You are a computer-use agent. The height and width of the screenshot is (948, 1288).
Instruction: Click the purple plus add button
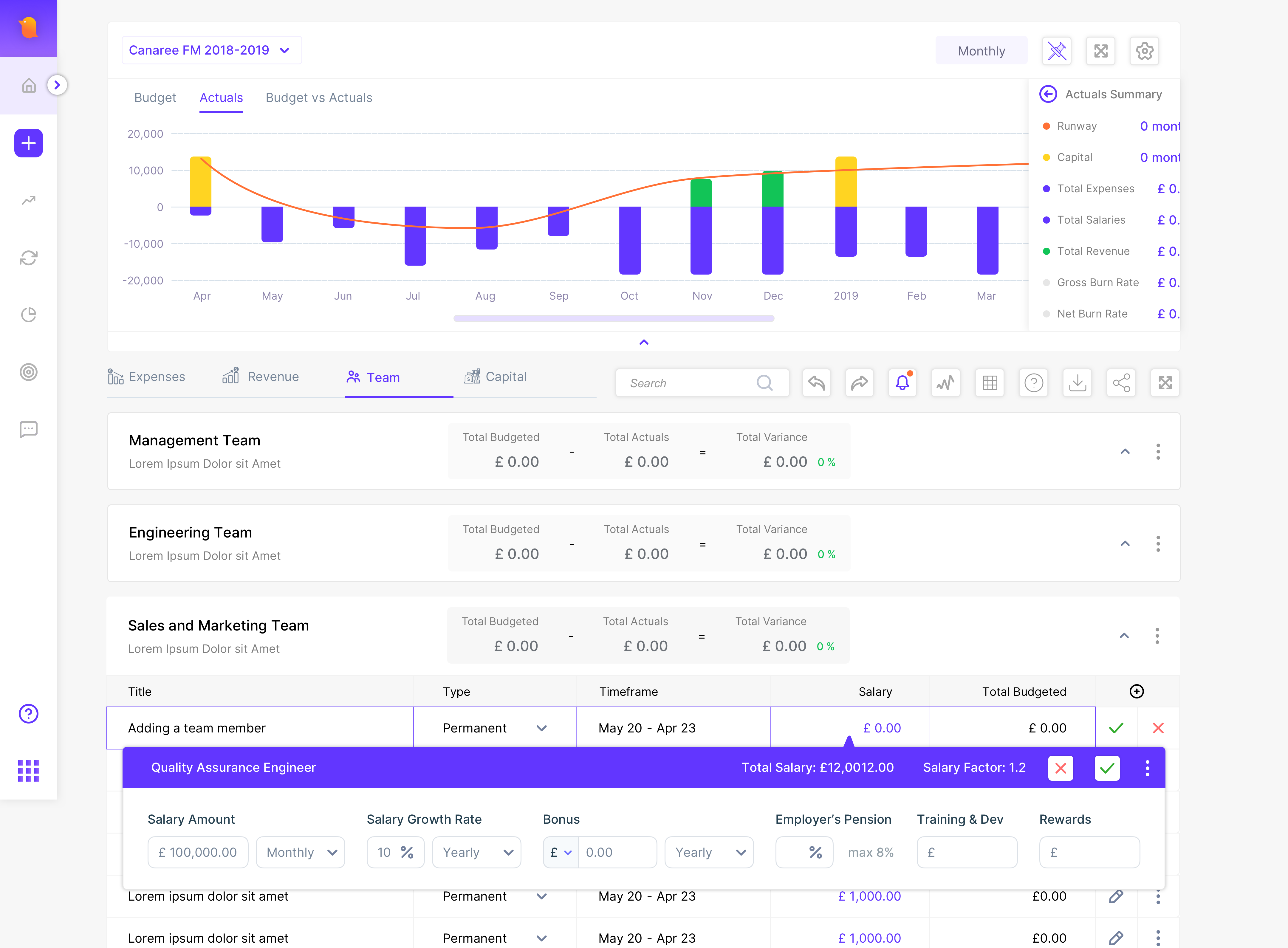[x=29, y=143]
